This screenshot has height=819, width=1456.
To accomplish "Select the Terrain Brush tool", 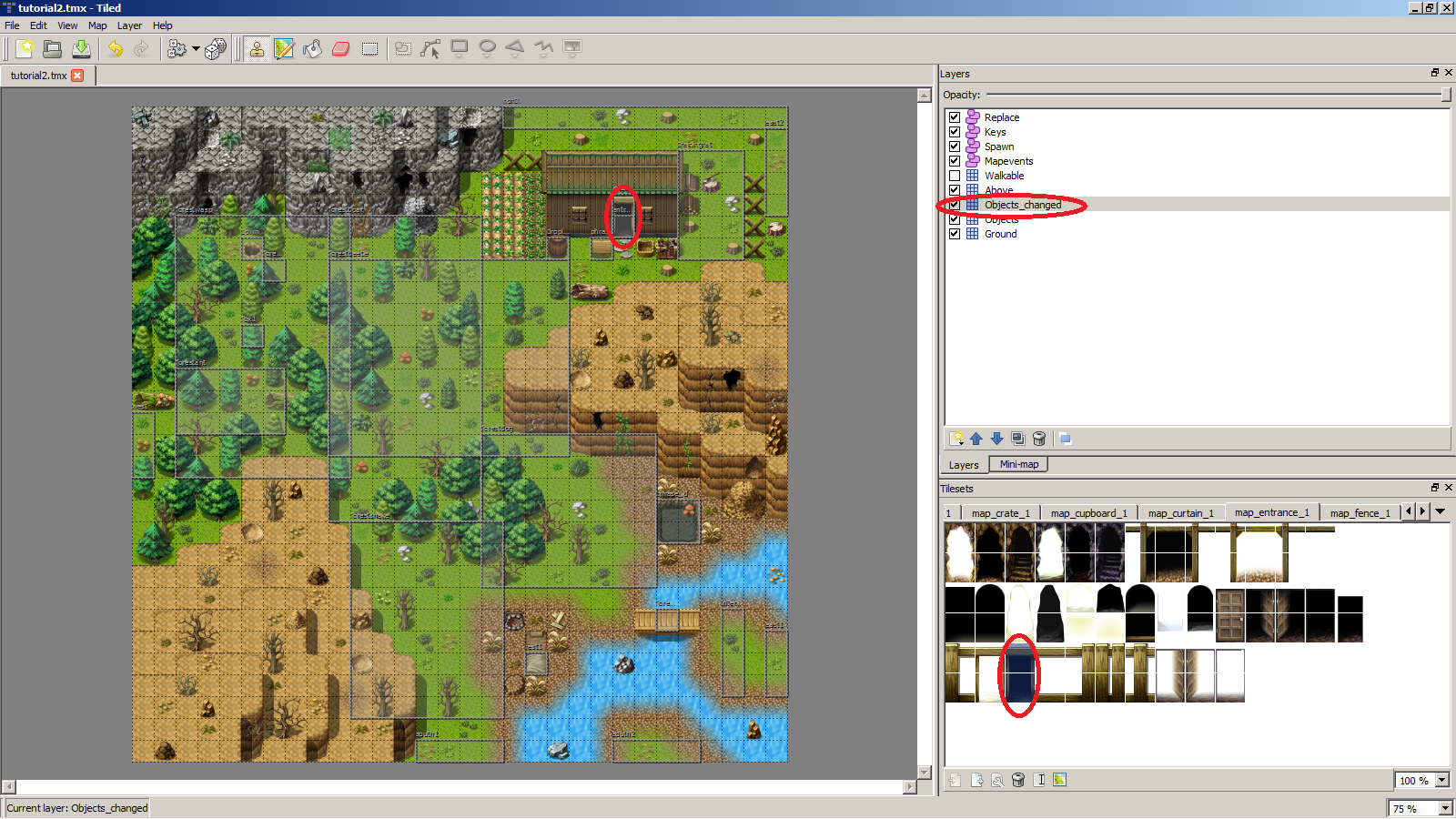I will pyautogui.click(x=285, y=48).
